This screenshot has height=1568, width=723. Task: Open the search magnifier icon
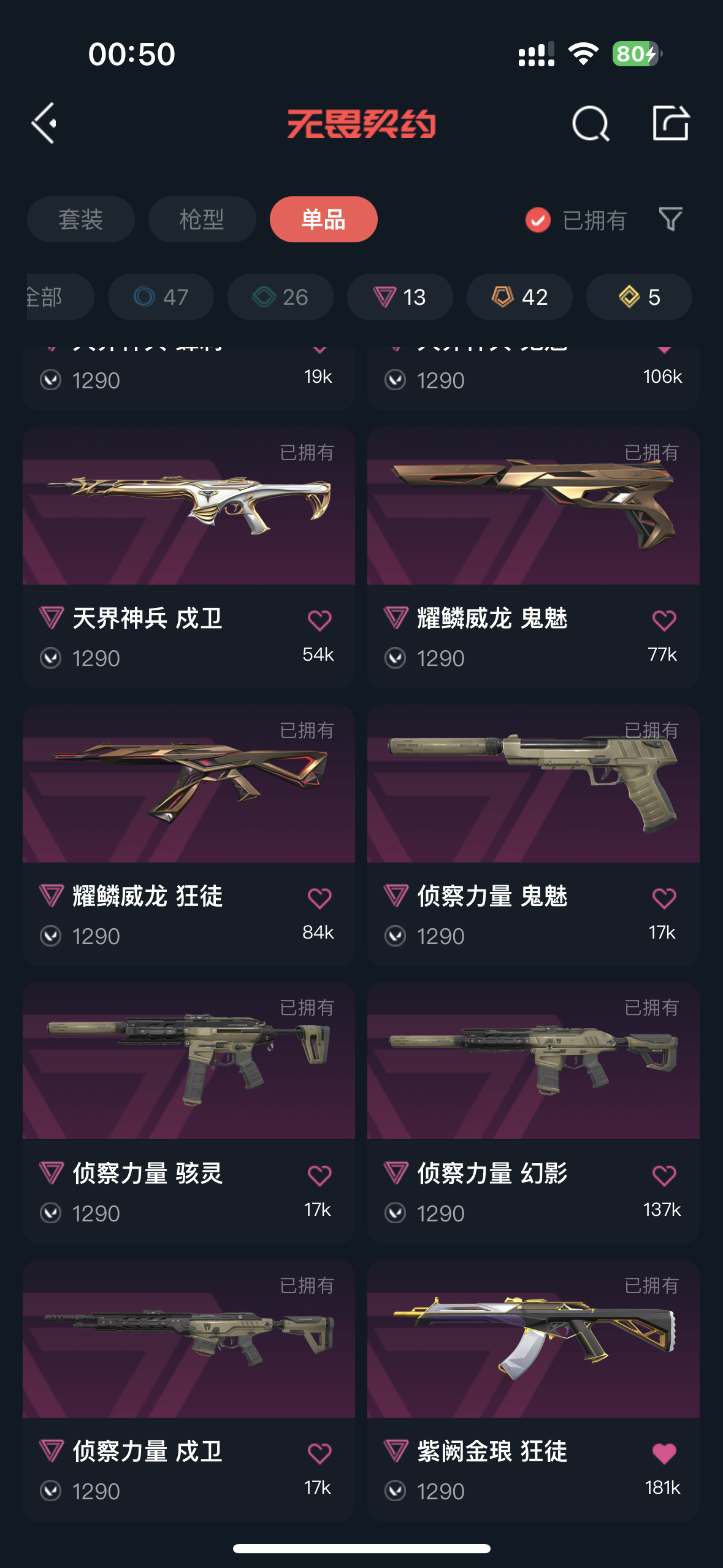tap(591, 123)
